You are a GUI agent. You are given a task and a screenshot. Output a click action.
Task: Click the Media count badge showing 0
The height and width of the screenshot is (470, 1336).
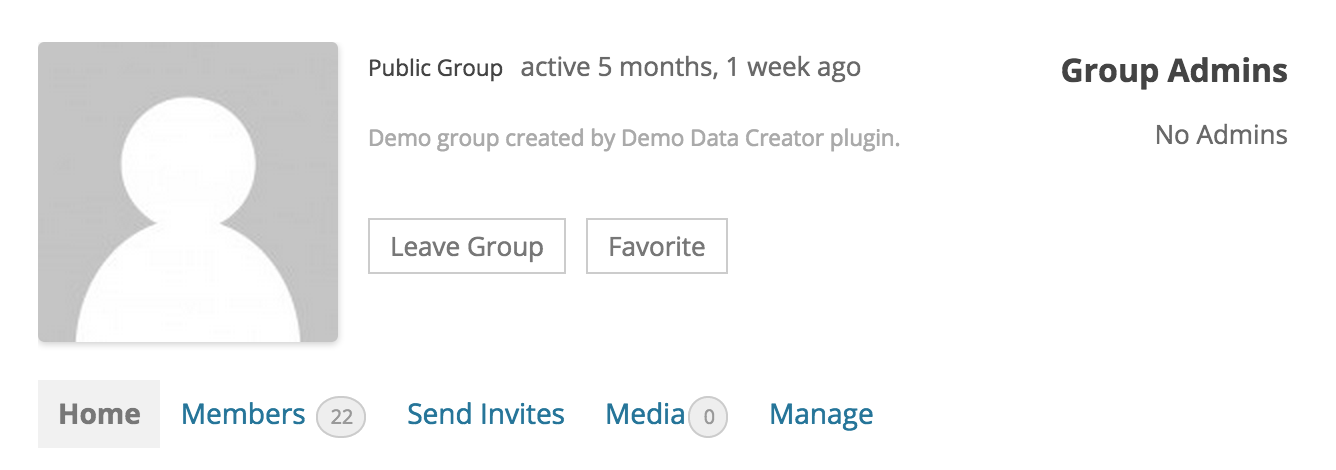(x=709, y=417)
